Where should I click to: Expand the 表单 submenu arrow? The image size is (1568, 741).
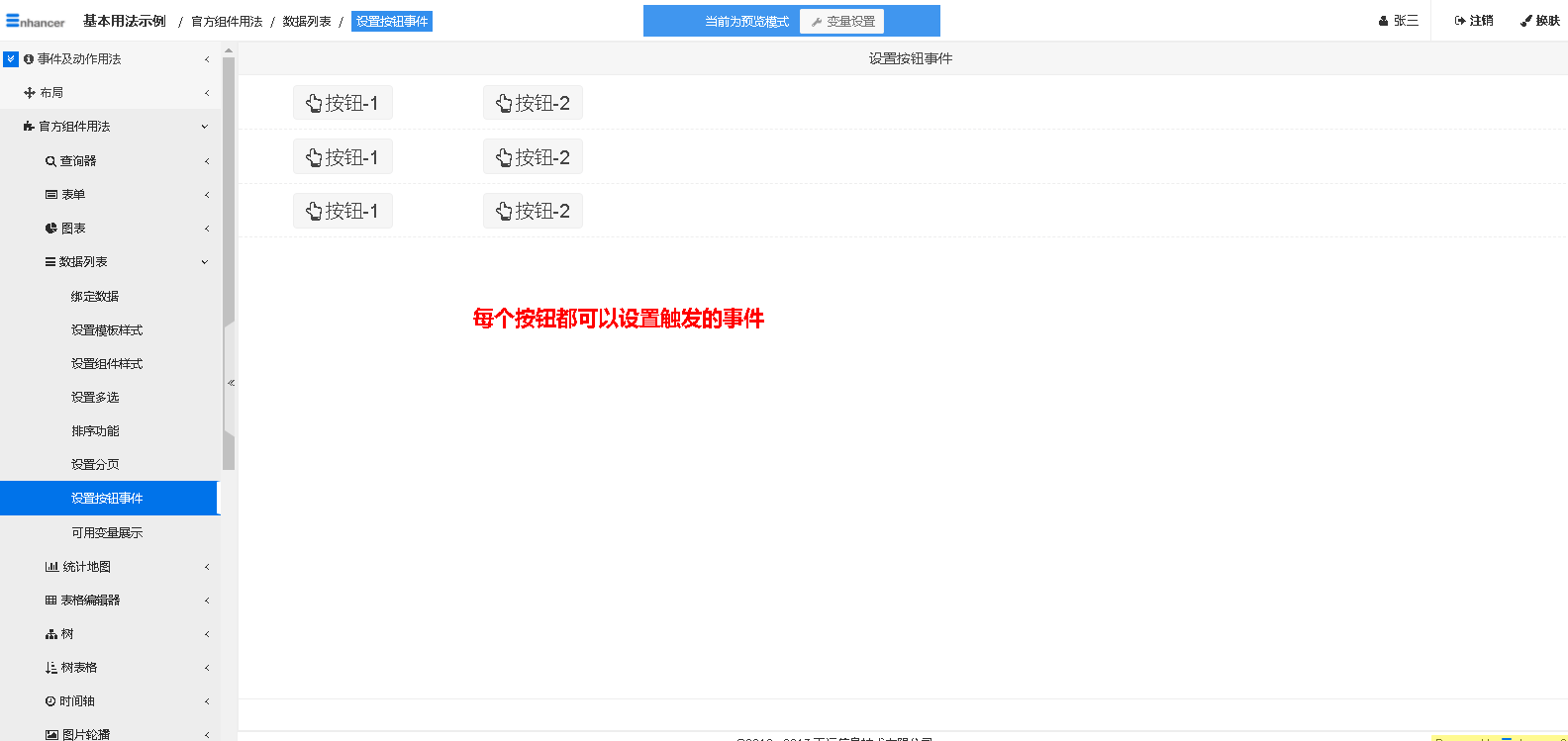click(206, 195)
